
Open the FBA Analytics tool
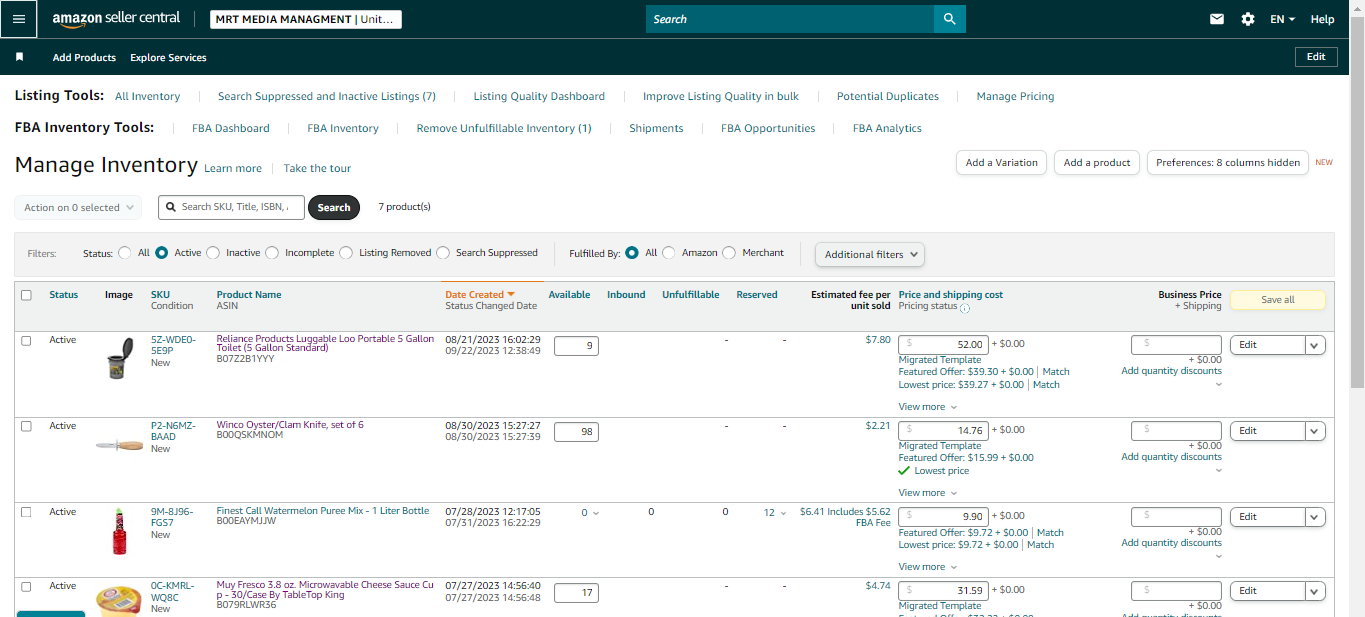pyautogui.click(x=887, y=129)
